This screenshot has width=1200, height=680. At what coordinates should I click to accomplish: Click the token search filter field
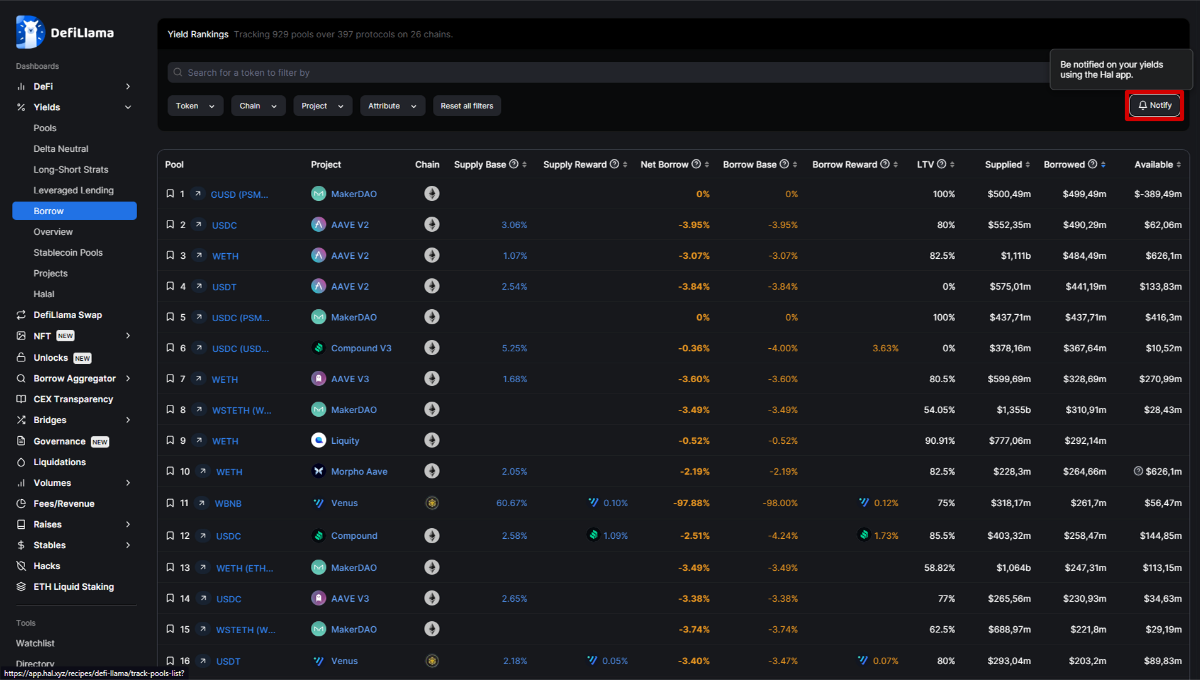(600, 73)
